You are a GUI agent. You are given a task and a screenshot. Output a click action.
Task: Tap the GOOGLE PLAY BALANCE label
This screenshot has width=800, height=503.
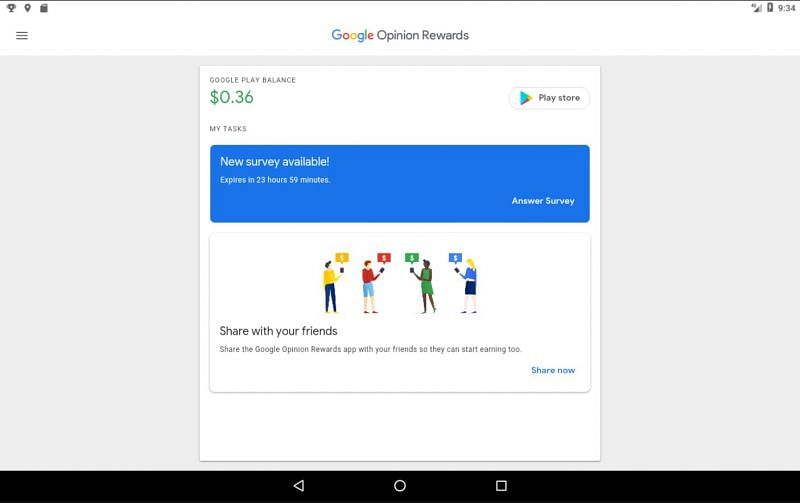point(253,80)
